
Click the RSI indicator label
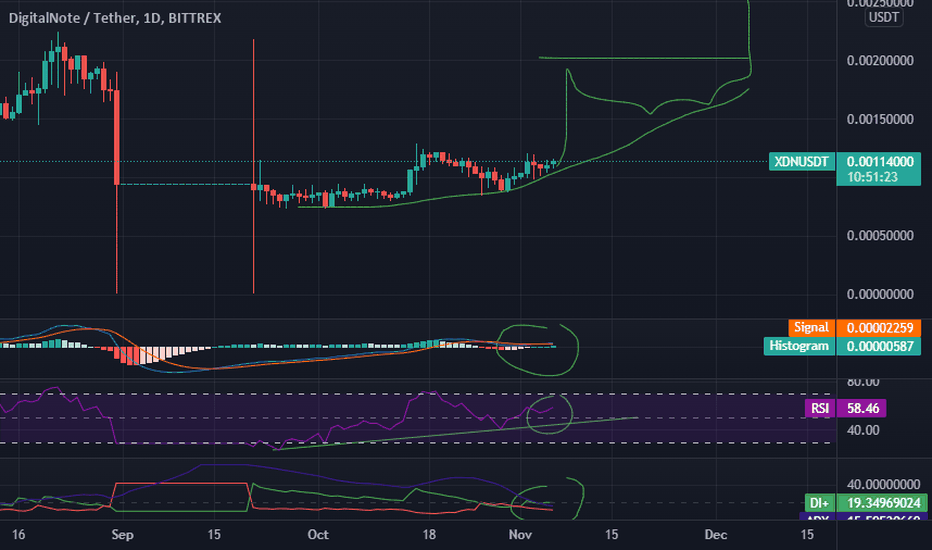[820, 408]
